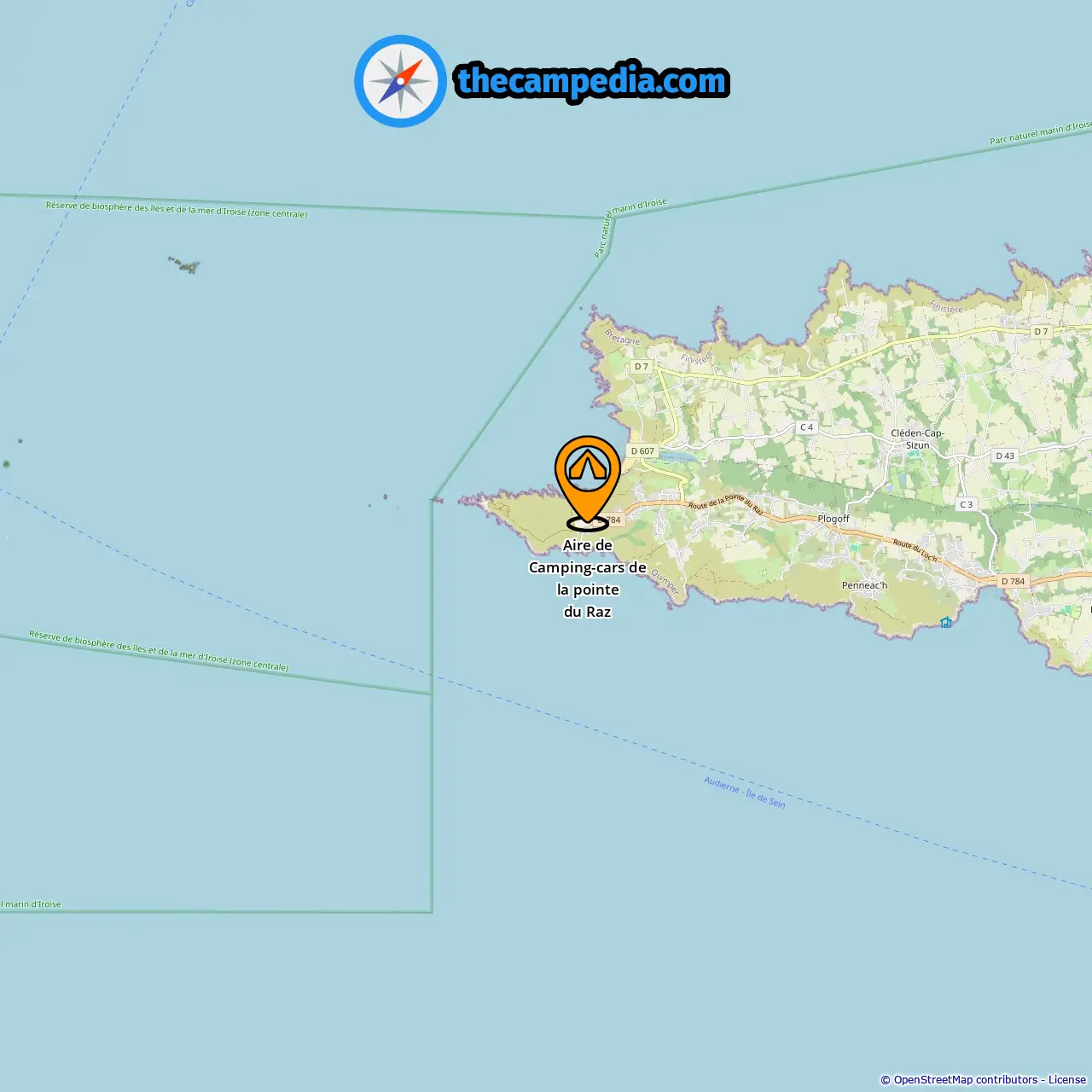Open the thecampedia.com site title
This screenshot has height=1092, width=1092.
tap(592, 81)
